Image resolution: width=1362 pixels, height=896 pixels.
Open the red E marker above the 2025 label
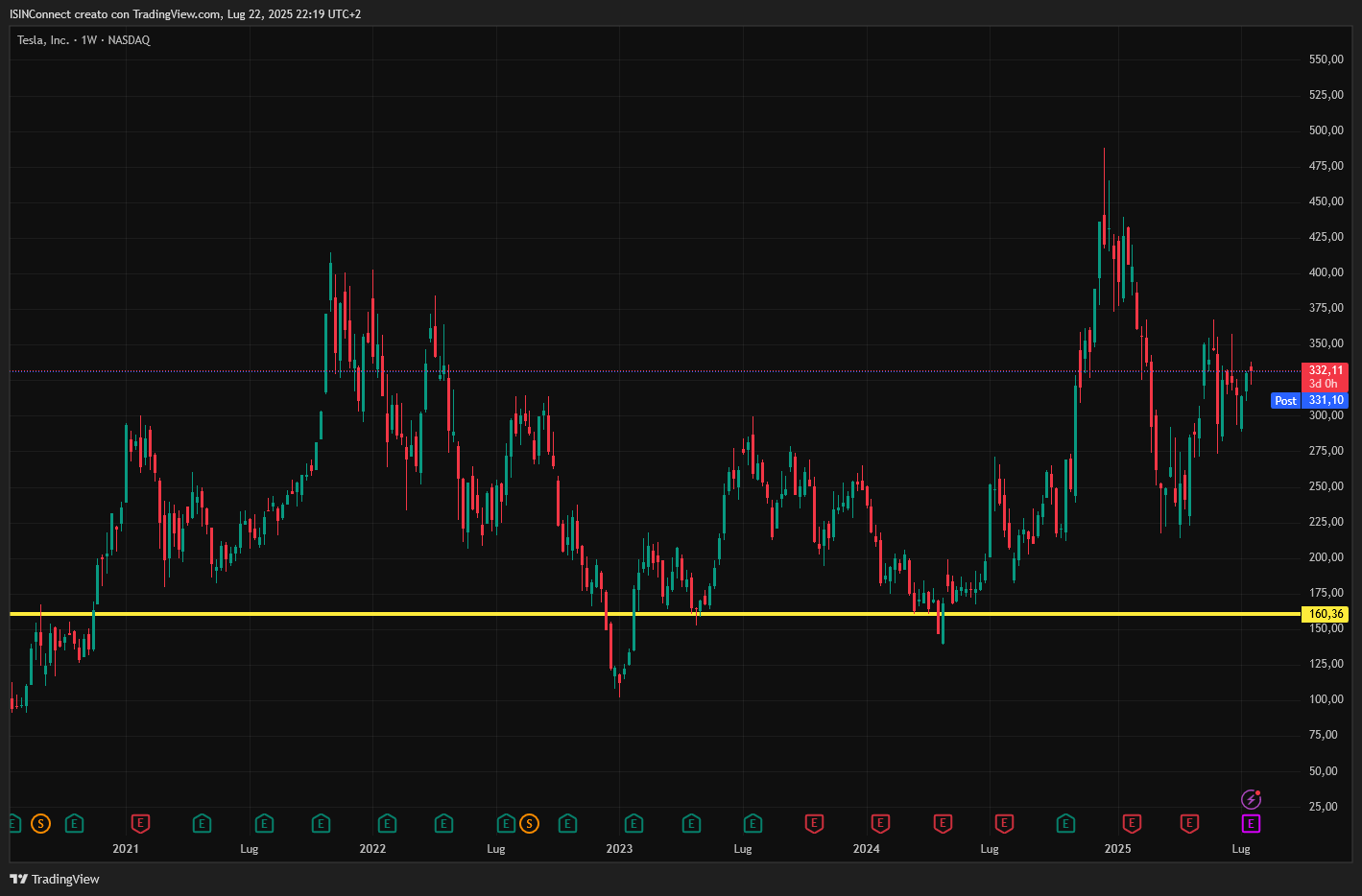click(1132, 823)
